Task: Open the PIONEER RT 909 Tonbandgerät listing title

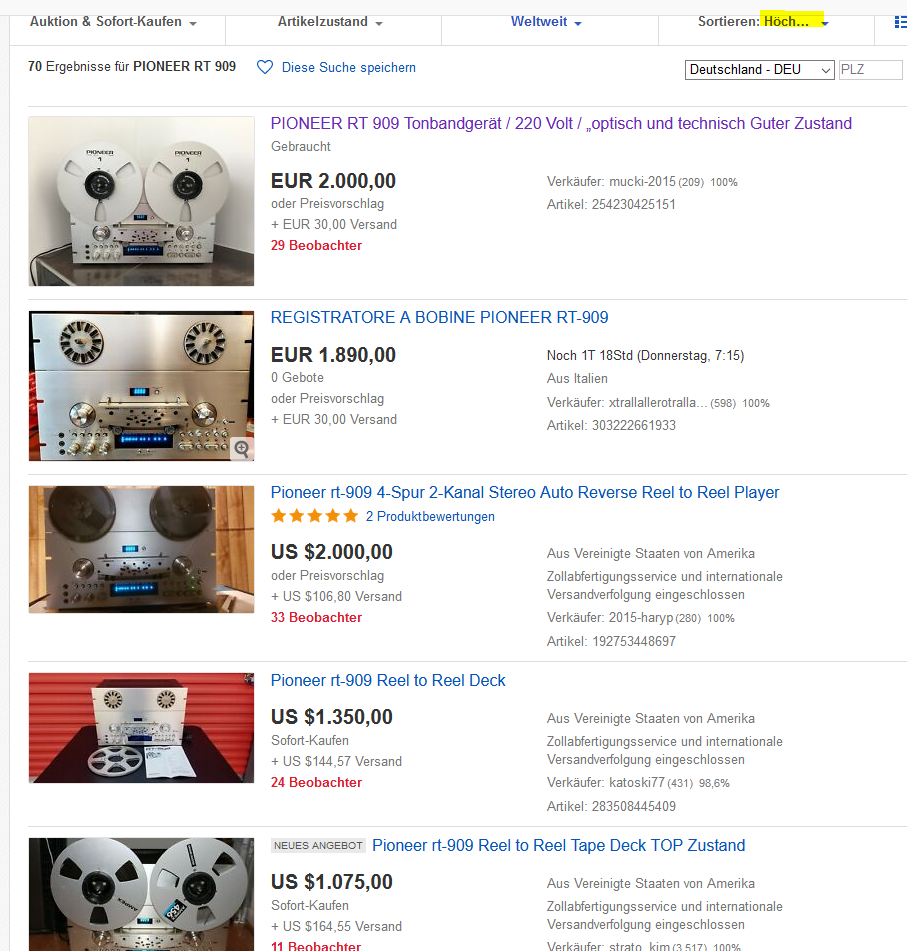Action: pyautogui.click(x=561, y=124)
